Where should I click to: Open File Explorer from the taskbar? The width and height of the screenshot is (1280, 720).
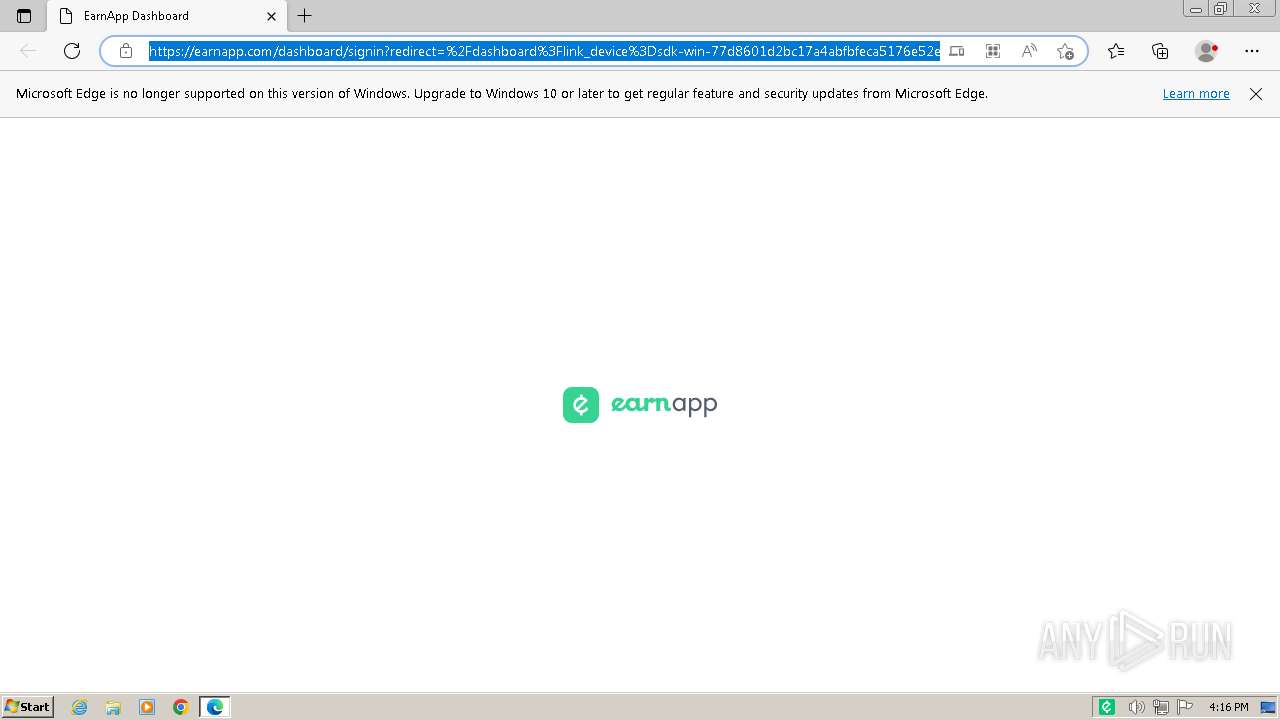coord(113,707)
